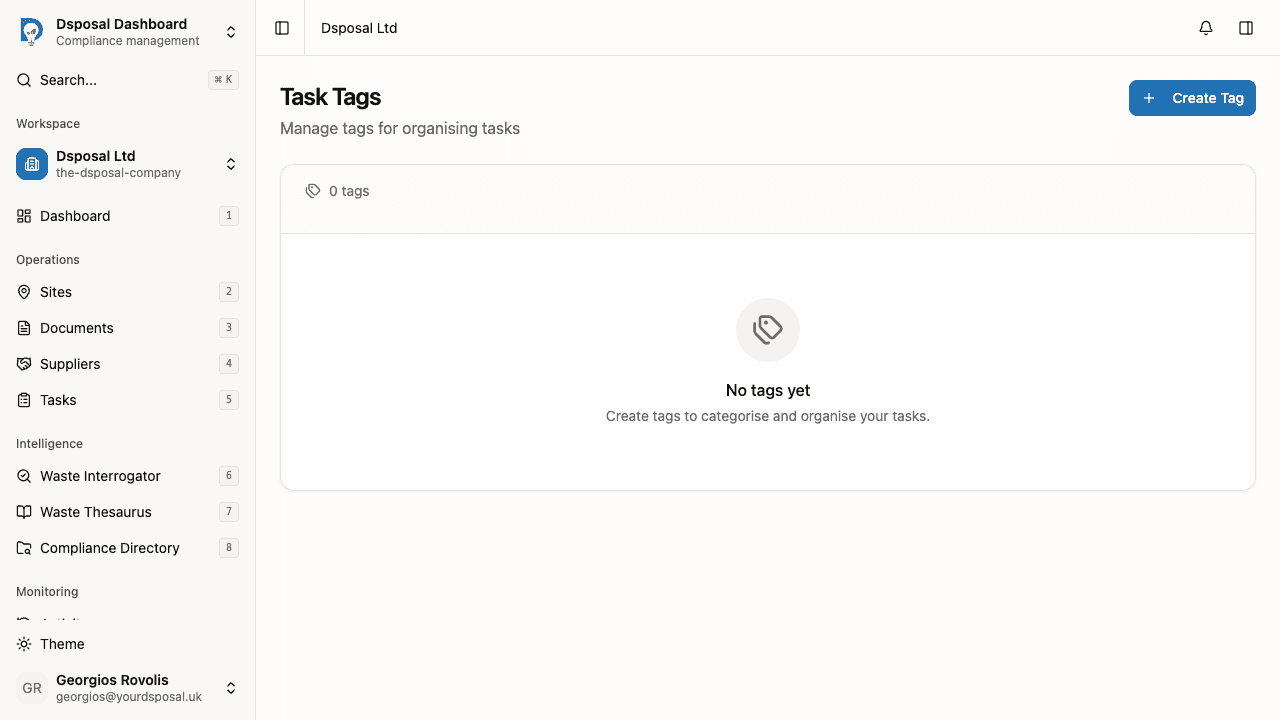Toggle the left sidebar panel
The height and width of the screenshot is (720, 1280).
(x=281, y=28)
